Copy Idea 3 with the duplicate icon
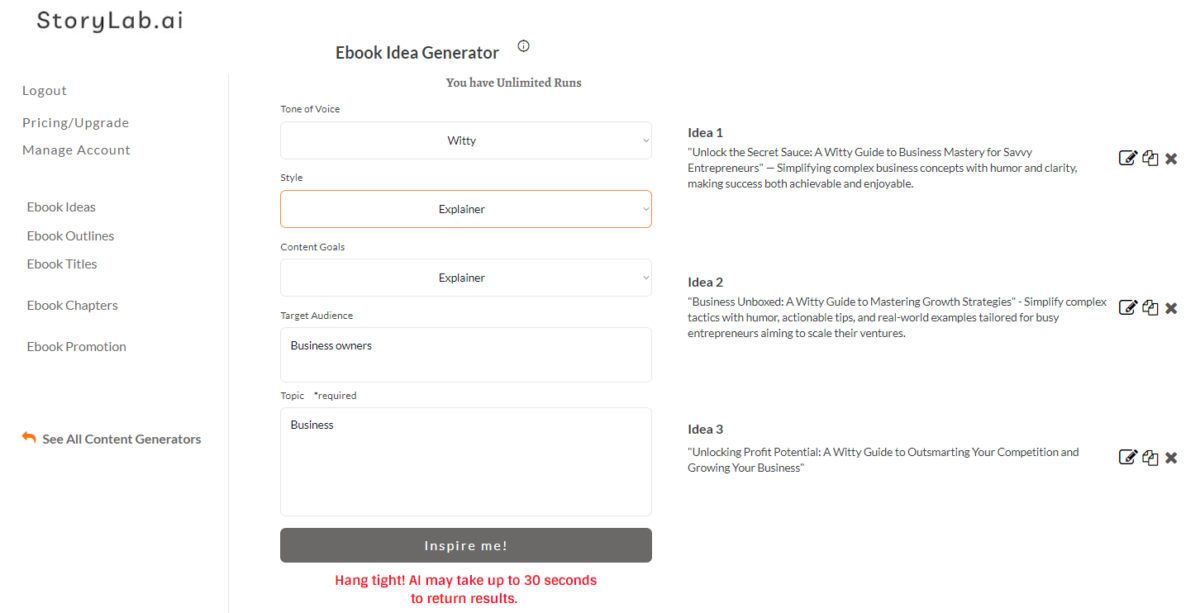This screenshot has width=1200, height=613. (x=1150, y=457)
